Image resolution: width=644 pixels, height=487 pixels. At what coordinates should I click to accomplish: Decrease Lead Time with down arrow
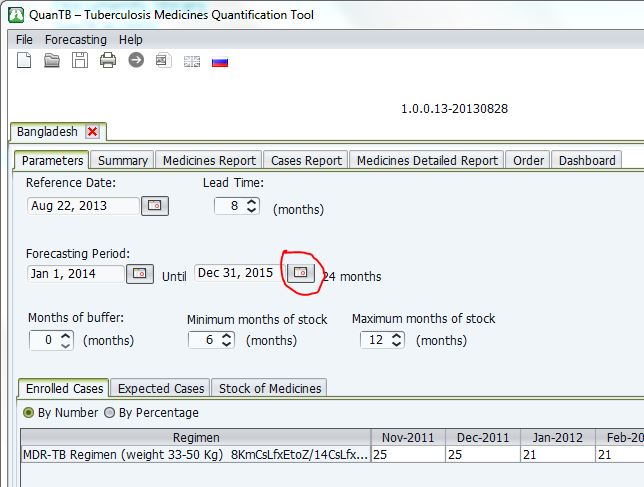pos(251,210)
